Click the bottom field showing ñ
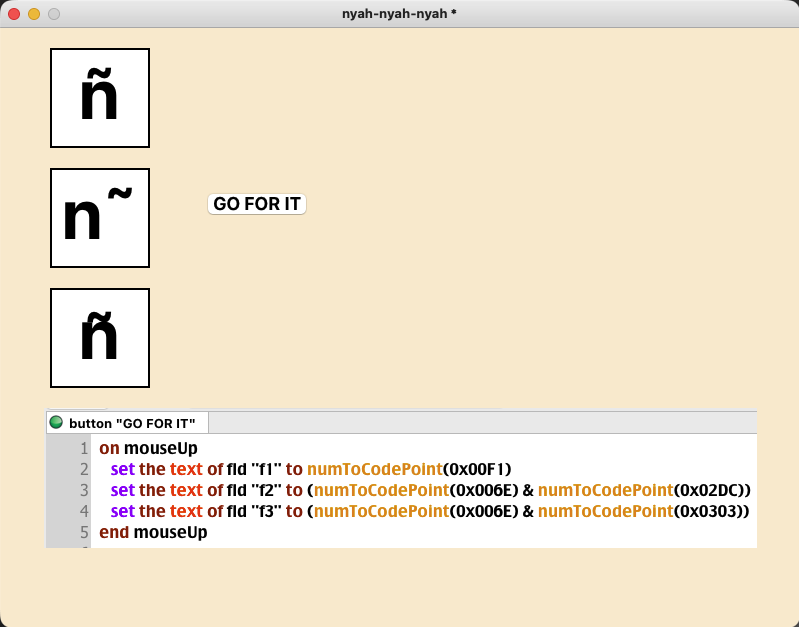This screenshot has height=627, width=799. [100, 338]
